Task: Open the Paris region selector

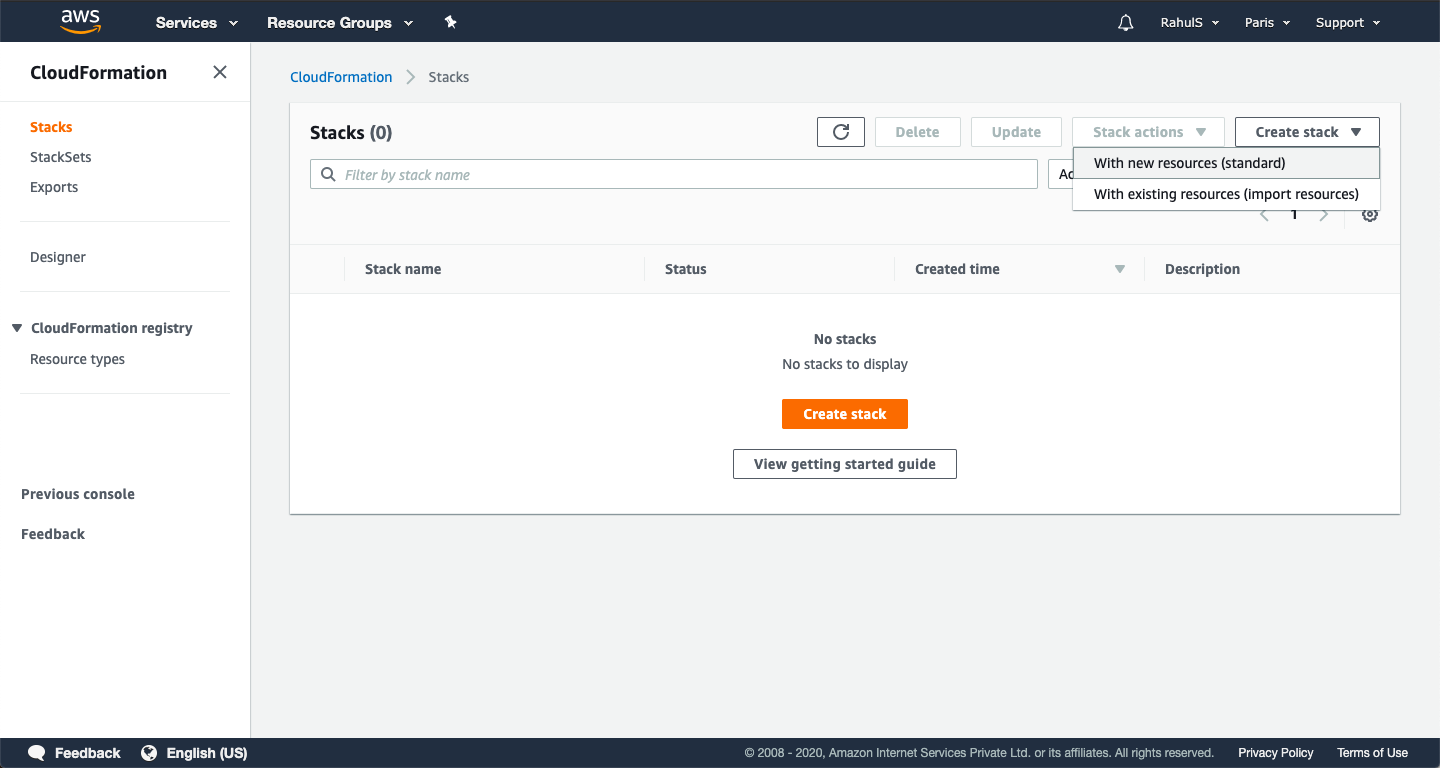Action: pos(1267,23)
